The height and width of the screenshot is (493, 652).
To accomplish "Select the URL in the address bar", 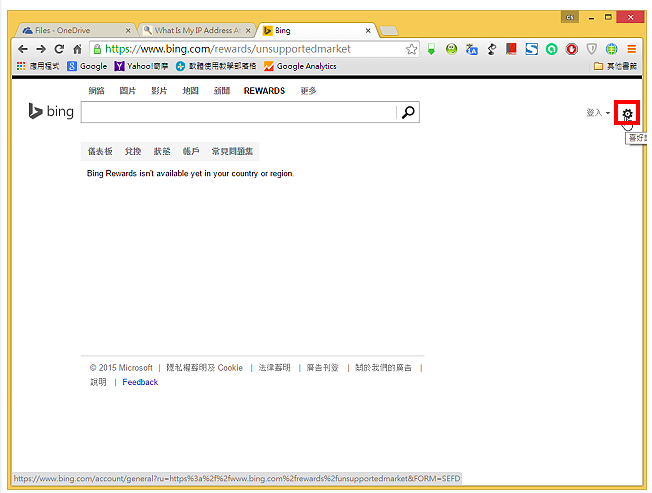I will point(228,49).
